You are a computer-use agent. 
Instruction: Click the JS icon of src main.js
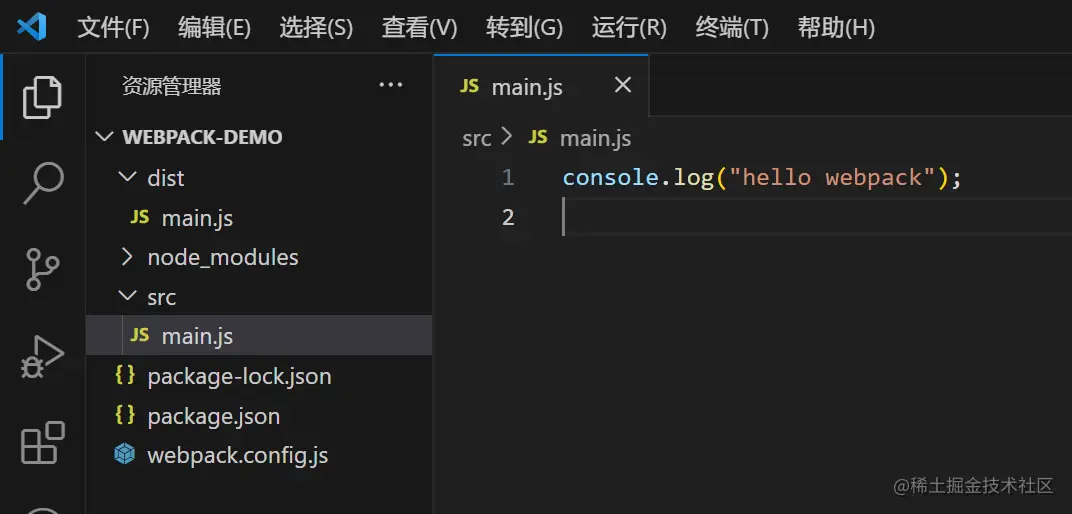pyautogui.click(x=139, y=335)
